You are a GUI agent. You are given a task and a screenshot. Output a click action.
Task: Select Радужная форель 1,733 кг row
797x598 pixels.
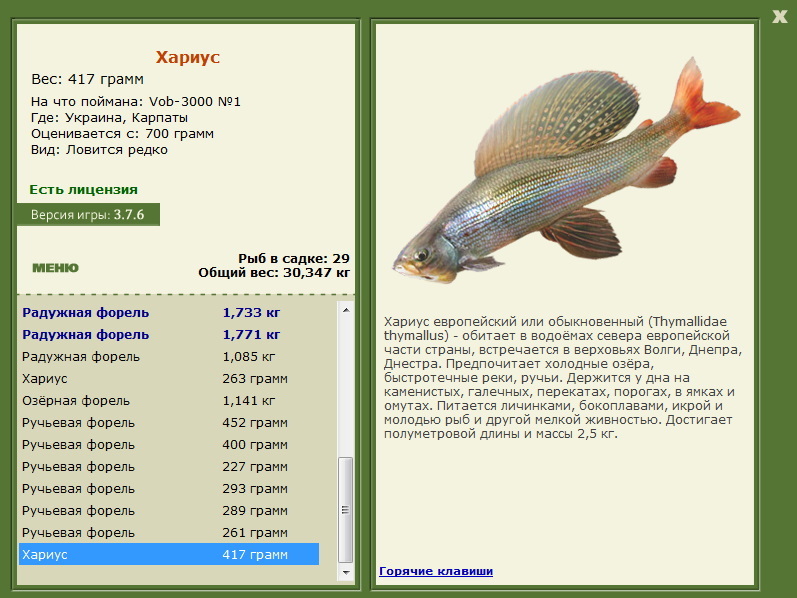[169, 313]
